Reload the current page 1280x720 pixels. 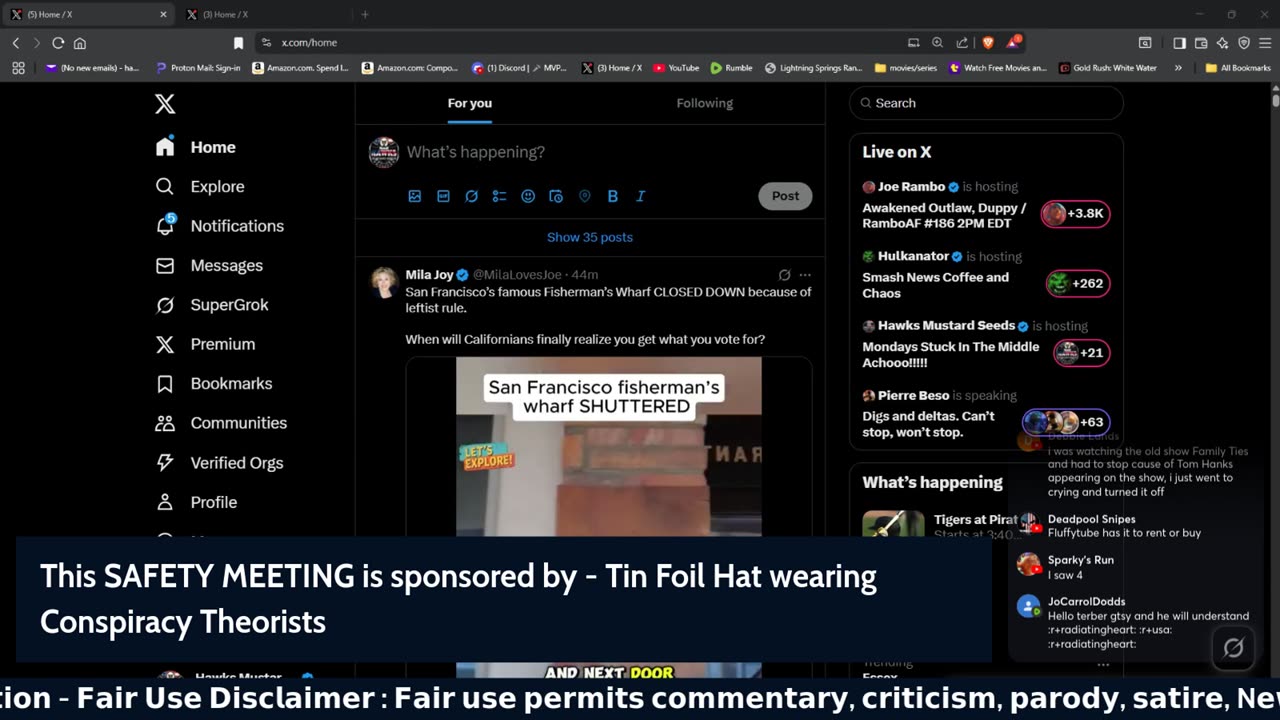58,43
